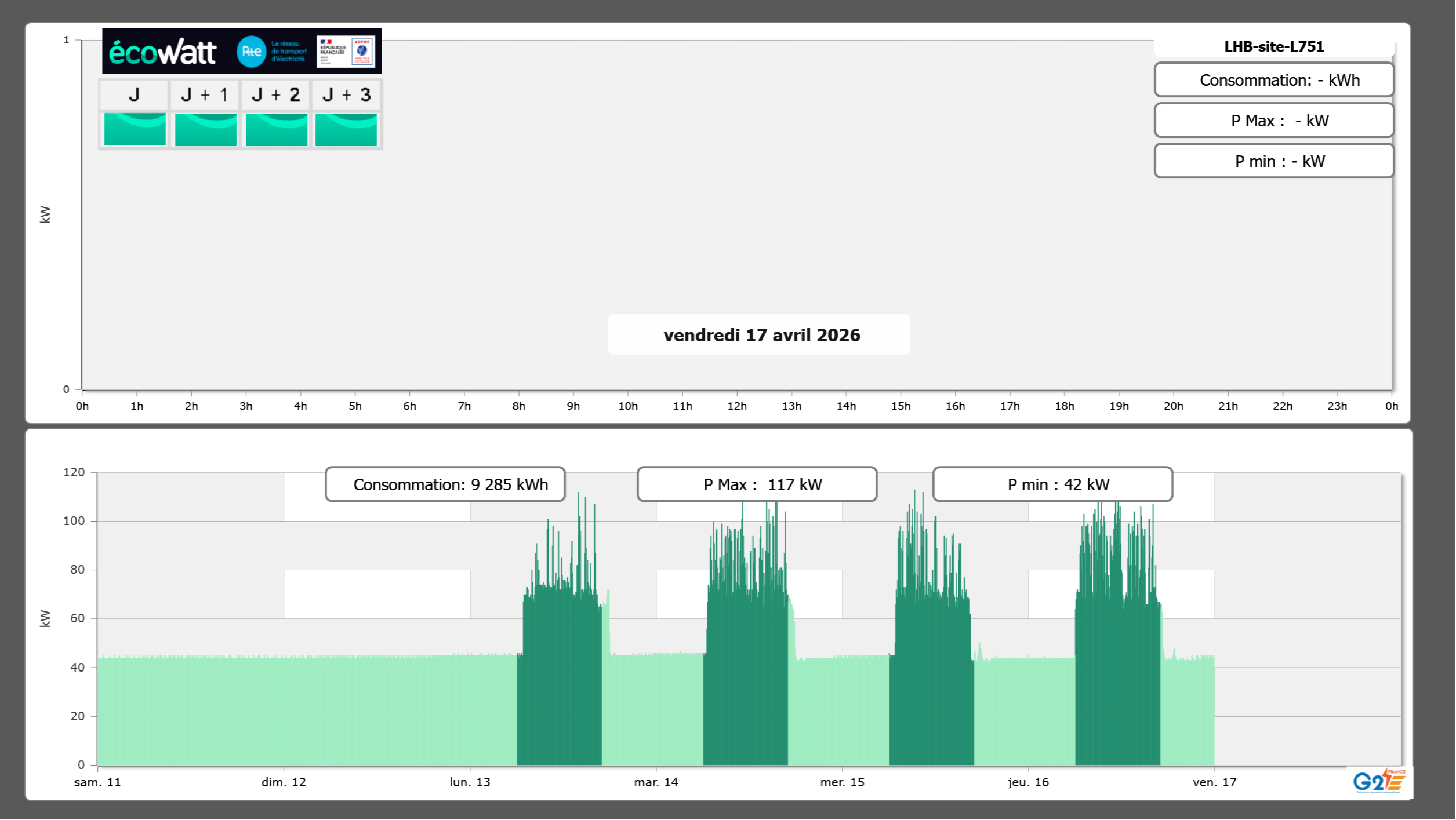Click the green signal tile under J
This screenshot has height=820, width=1456.
pos(135,129)
